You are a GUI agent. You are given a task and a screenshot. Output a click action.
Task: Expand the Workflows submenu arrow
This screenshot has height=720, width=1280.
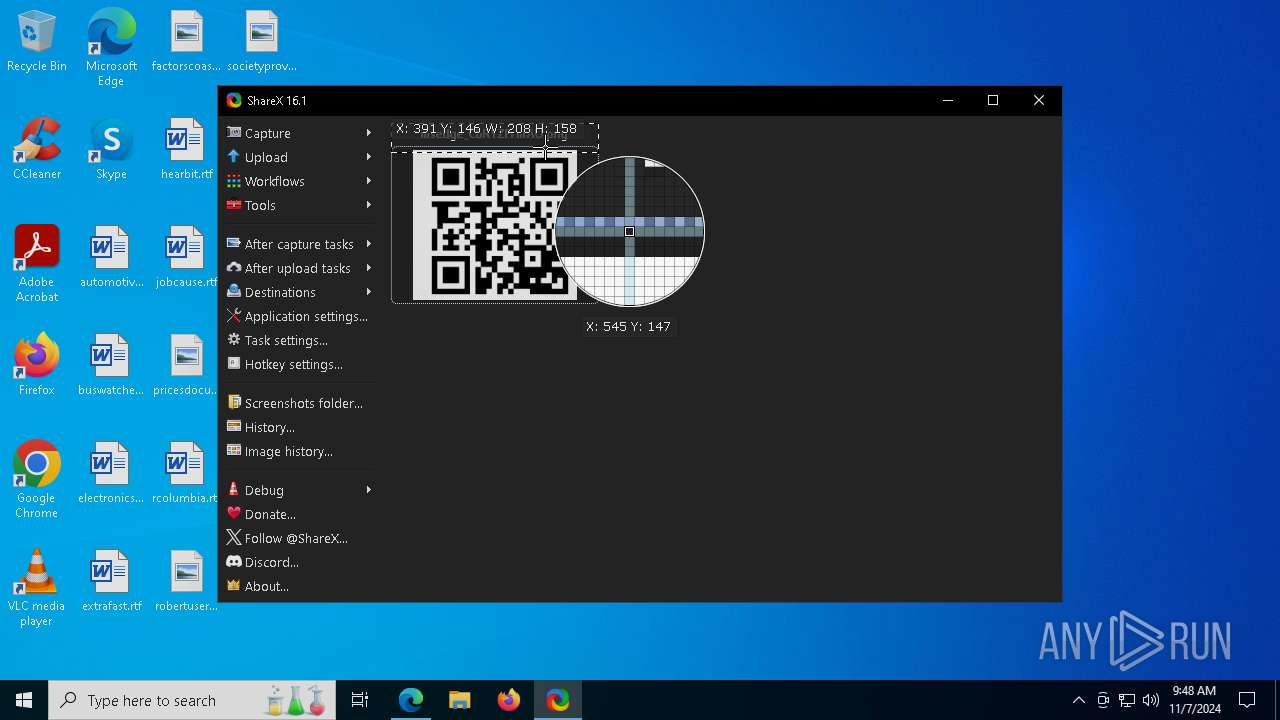tap(368, 181)
